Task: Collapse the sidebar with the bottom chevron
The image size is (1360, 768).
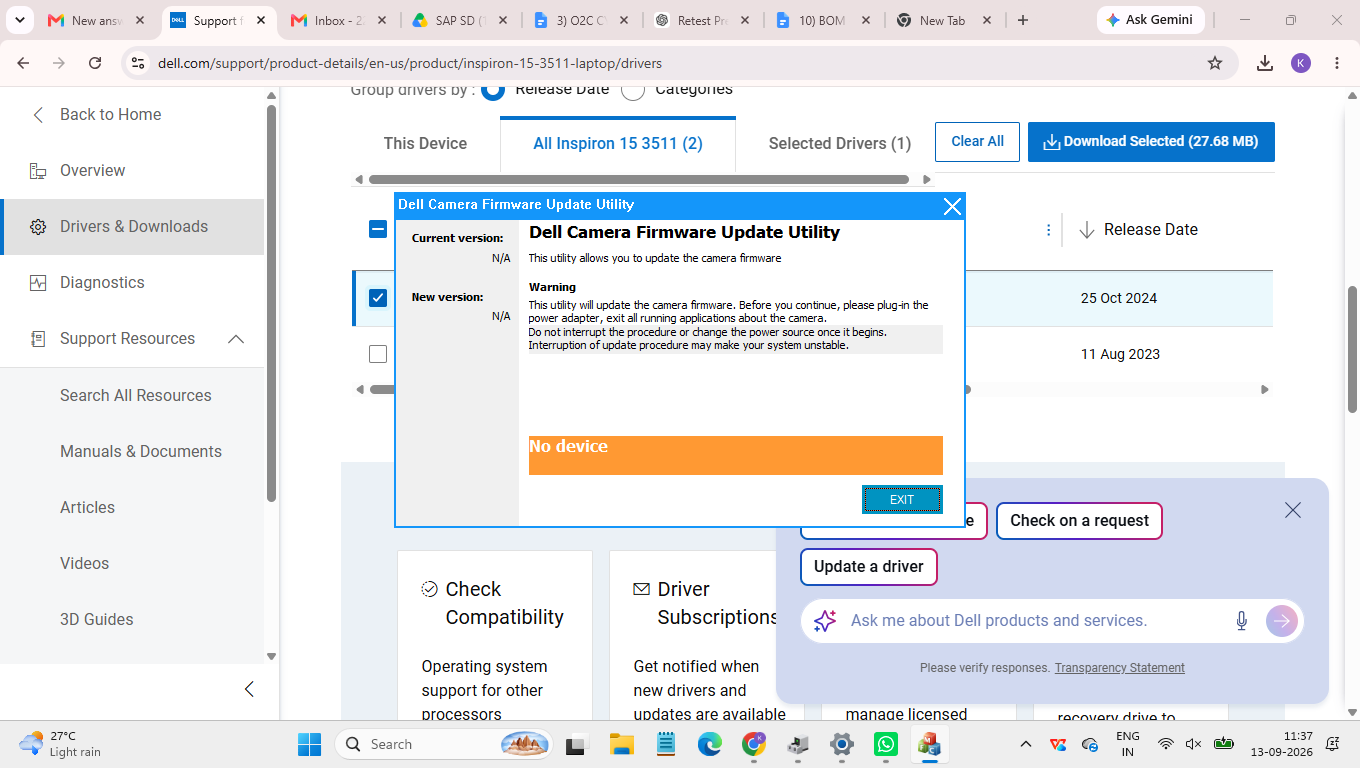Action: pyautogui.click(x=249, y=689)
